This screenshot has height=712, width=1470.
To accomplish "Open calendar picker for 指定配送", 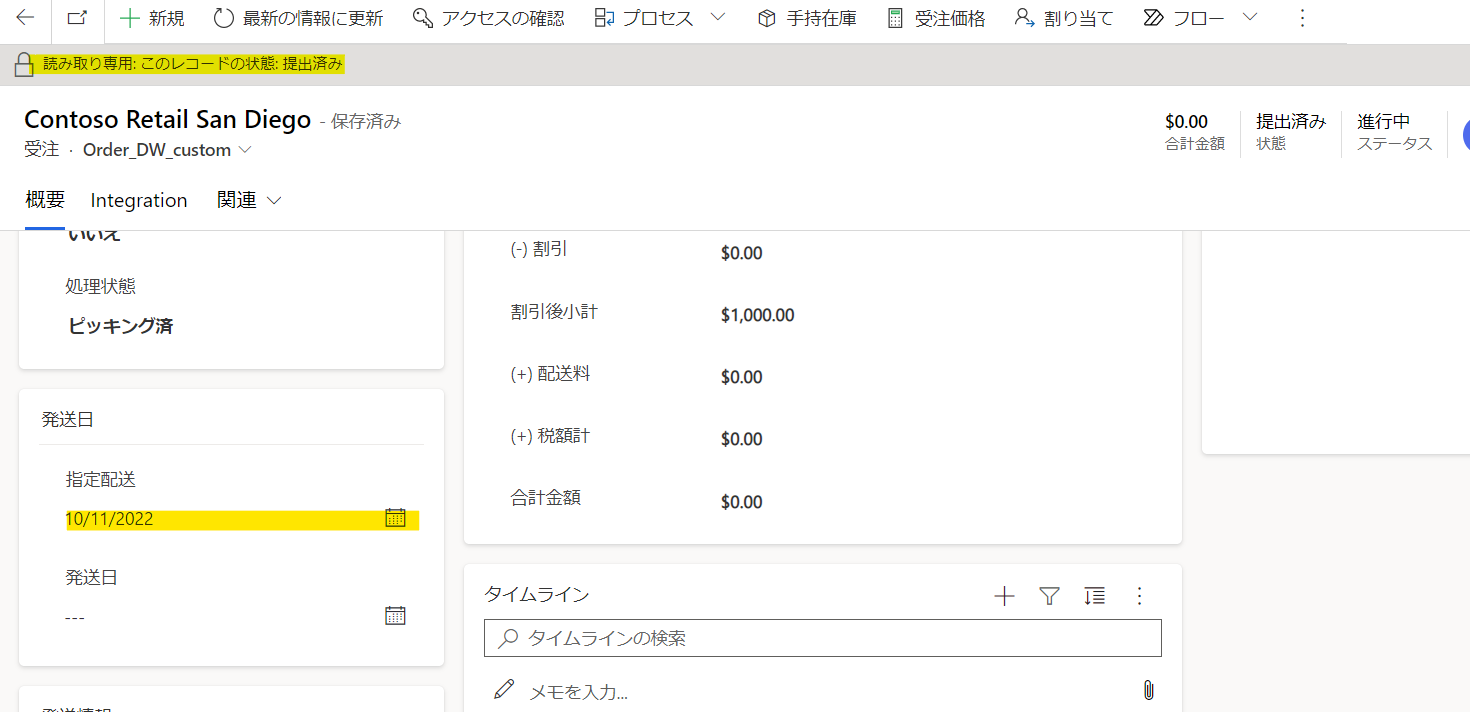I will 396,518.
